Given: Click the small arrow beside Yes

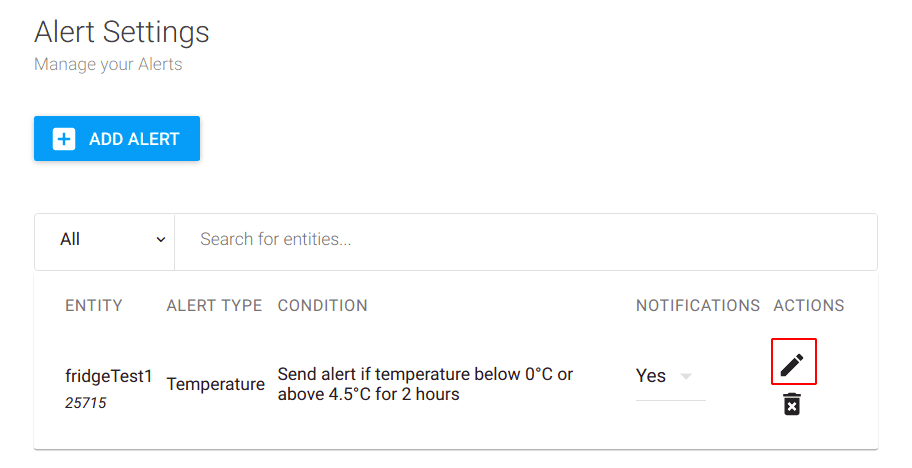Looking at the screenshot, I should pos(686,377).
